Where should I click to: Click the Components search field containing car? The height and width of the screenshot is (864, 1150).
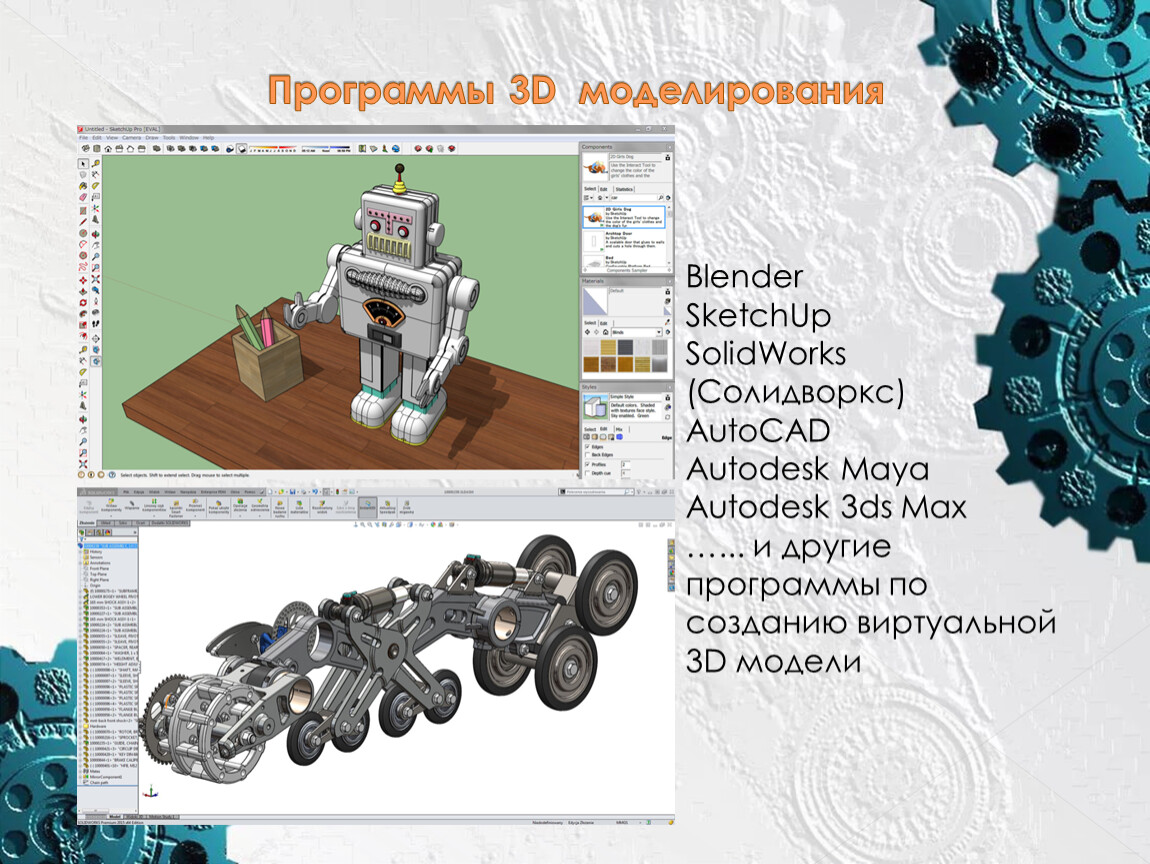634,198
